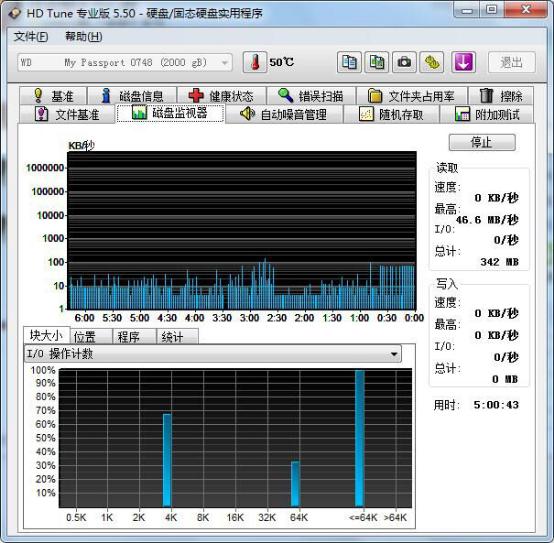554x543 pixels.
Task: Open the 自动噪音管理 tab
Action: 283,114
